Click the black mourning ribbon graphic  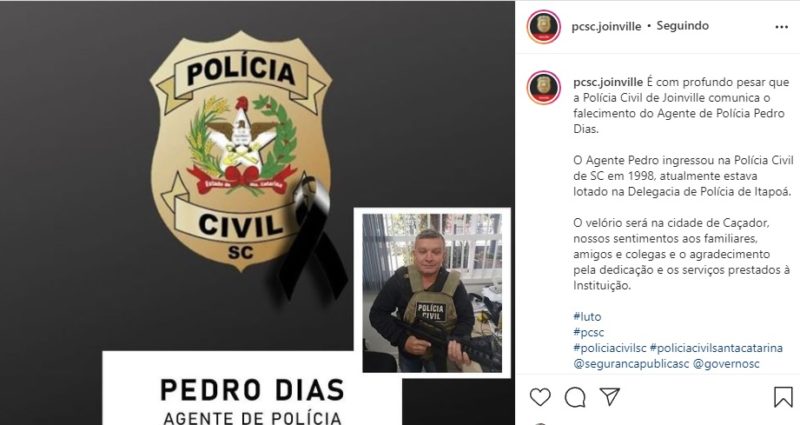312,238
